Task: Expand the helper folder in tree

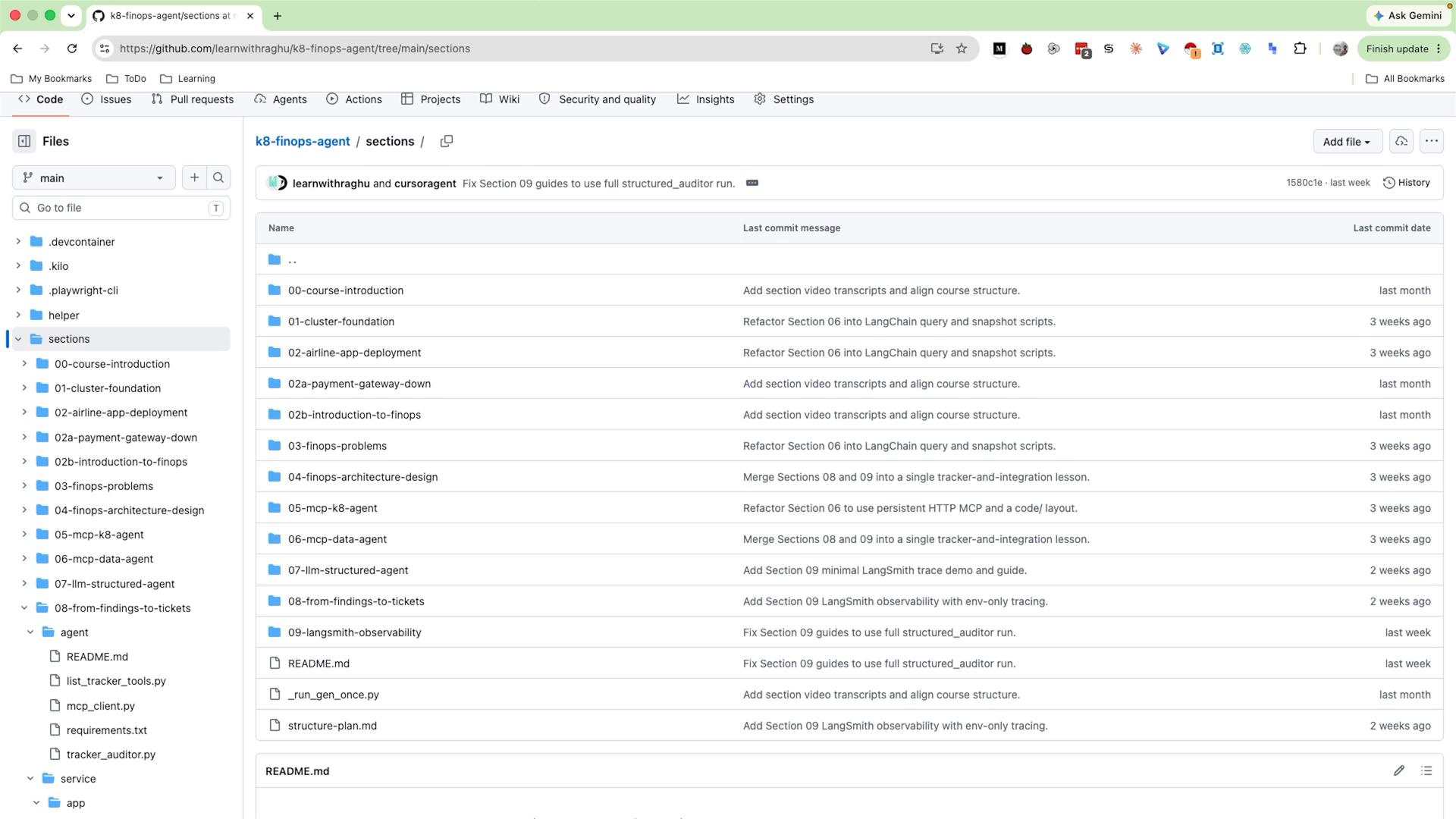Action: point(18,315)
